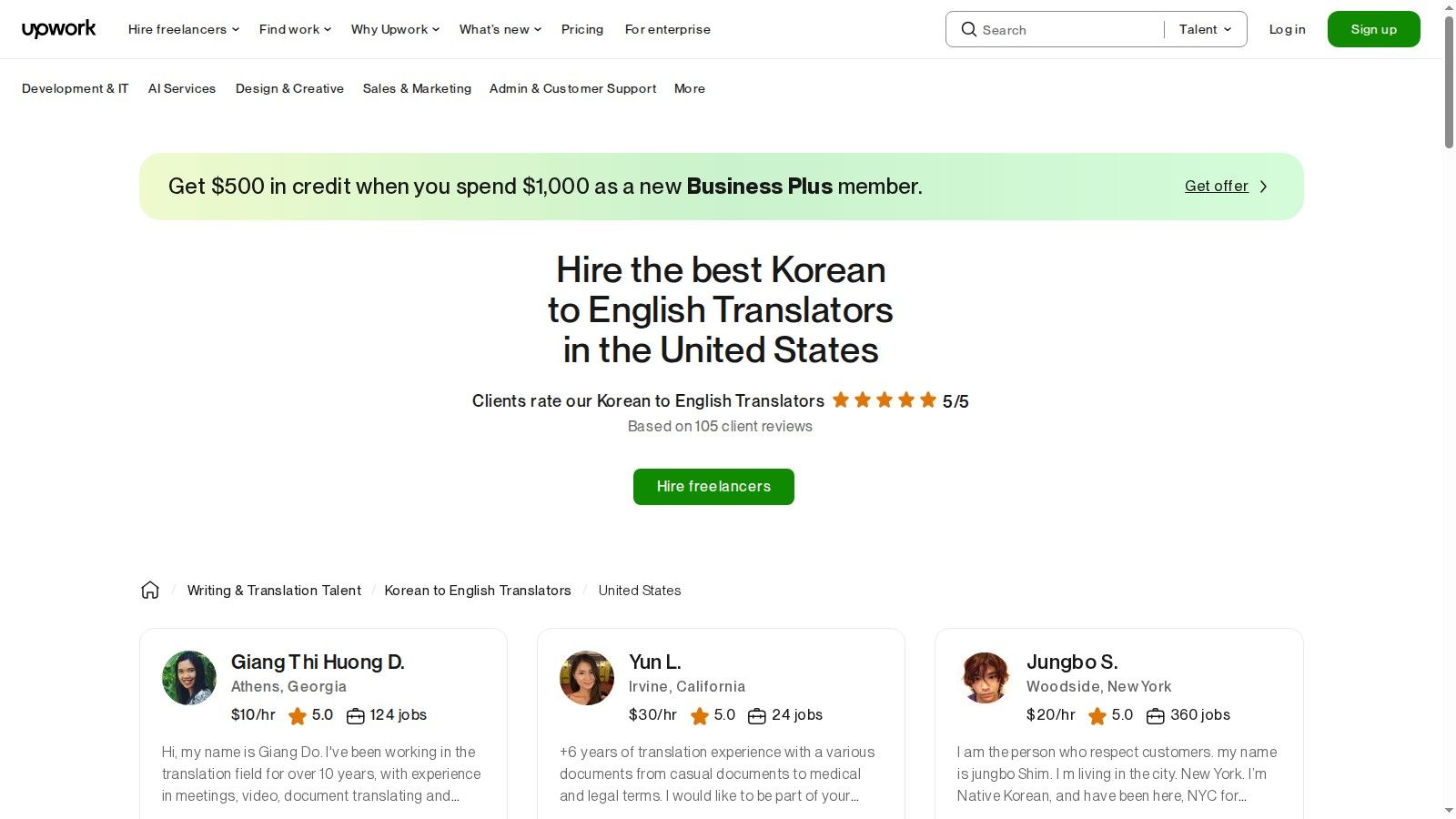Select the Design & Creative category
The width and height of the screenshot is (1456, 819).
[x=289, y=88]
